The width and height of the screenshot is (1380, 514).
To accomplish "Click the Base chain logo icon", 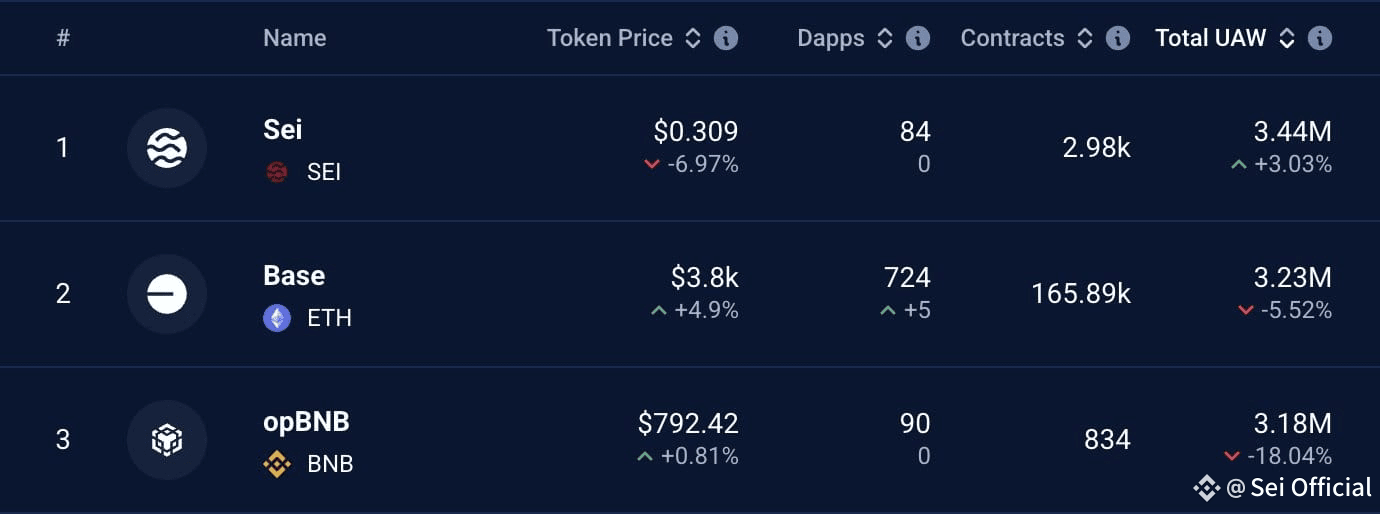I will 166,294.
